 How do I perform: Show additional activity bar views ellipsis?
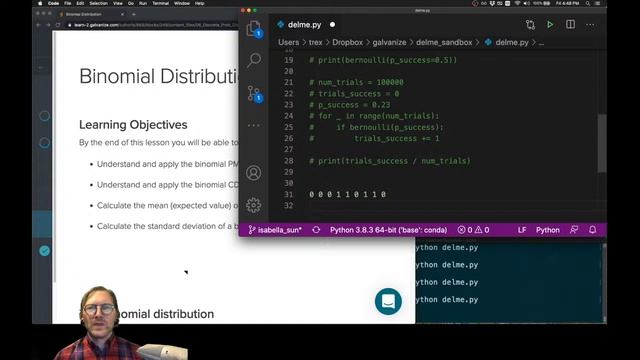[254, 125]
